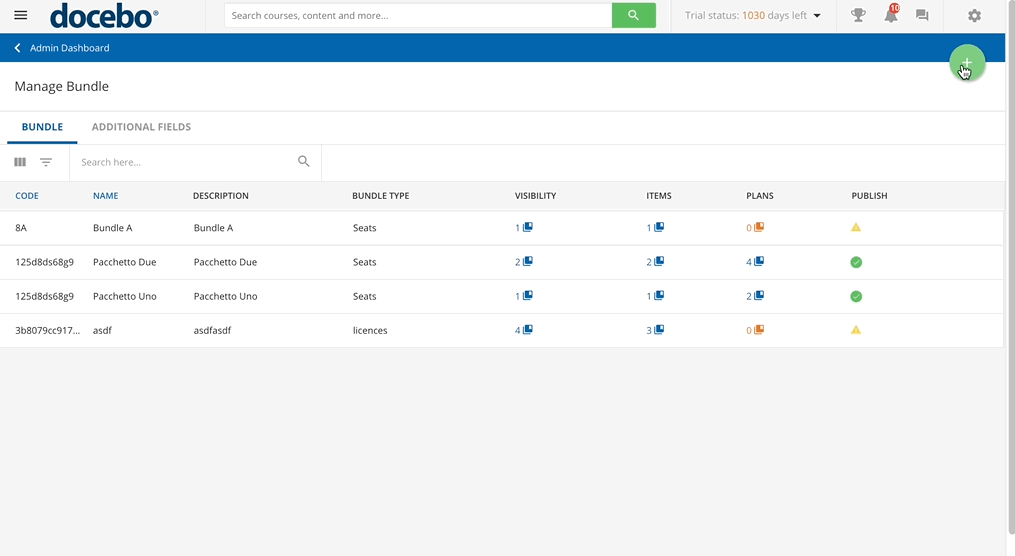The height and width of the screenshot is (556, 1015).
Task: Expand the trial status dropdown arrow
Action: click(x=817, y=16)
